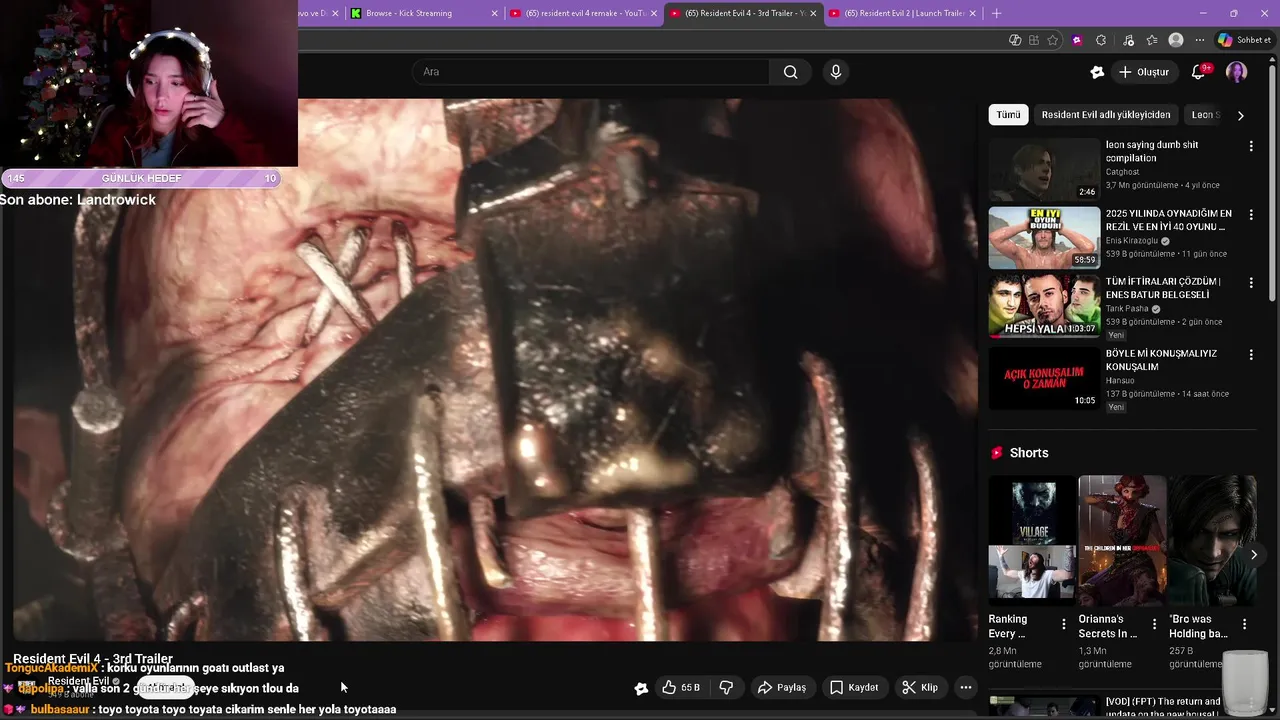Close the Browse - Kick Streaming tab

[x=494, y=13]
